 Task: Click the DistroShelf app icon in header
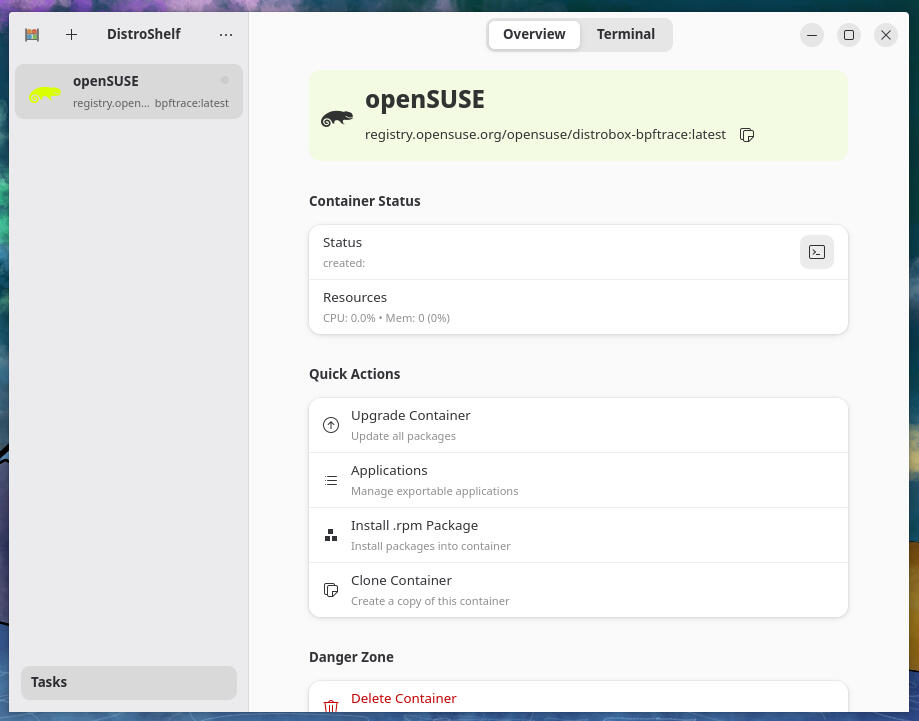[x=32, y=34]
